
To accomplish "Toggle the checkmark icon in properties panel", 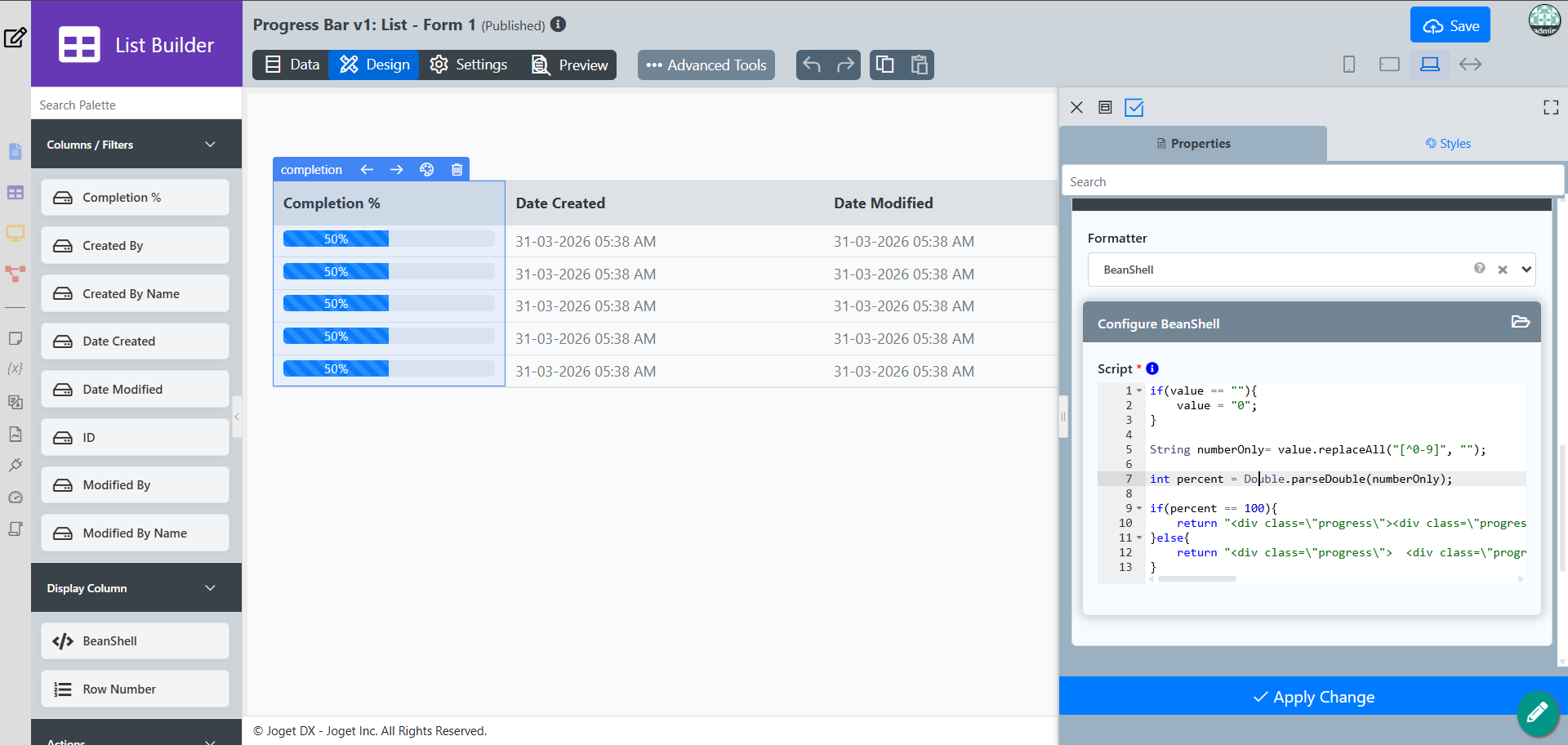I will click(x=1134, y=107).
